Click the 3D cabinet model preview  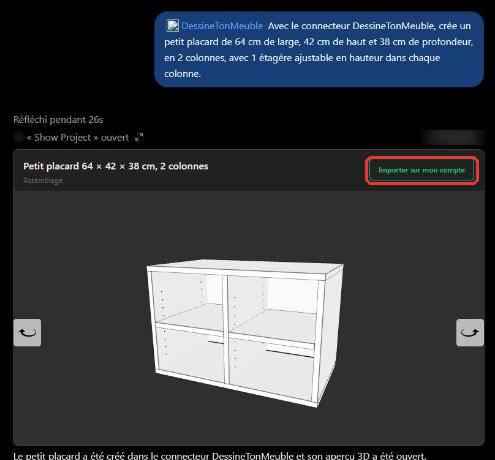tap(245, 333)
